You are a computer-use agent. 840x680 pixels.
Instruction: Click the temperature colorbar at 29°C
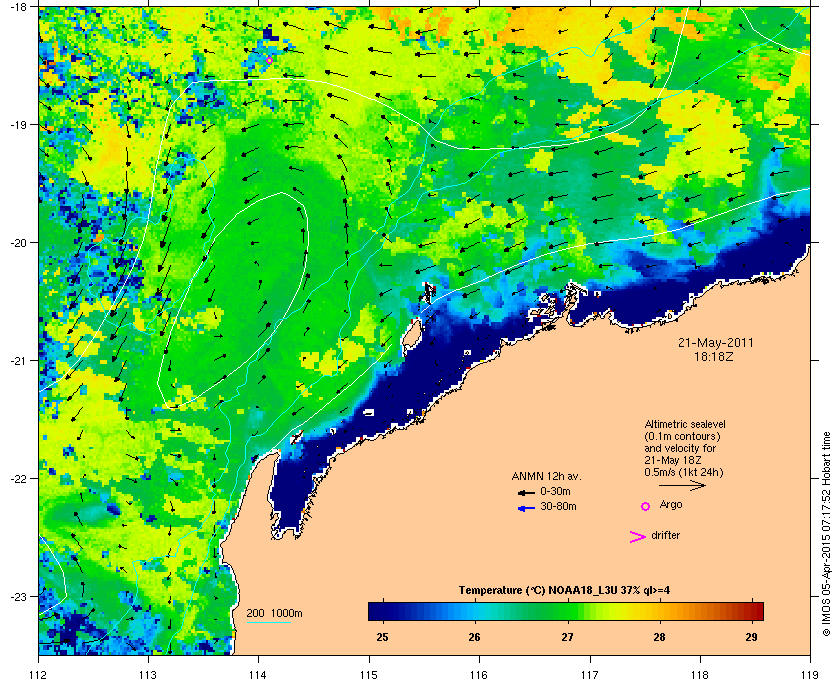click(752, 611)
